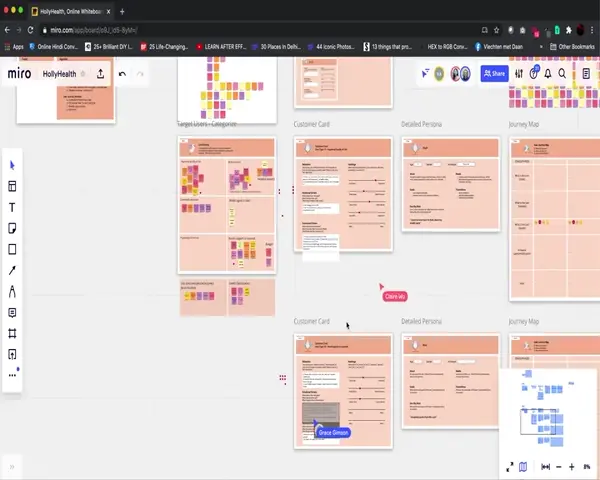This screenshot has width=600, height=480.
Task: Click the Share button
Action: click(x=494, y=73)
